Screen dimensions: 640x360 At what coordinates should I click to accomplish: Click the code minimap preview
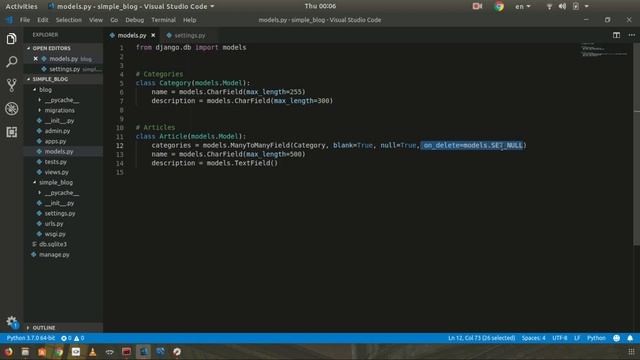604,49
